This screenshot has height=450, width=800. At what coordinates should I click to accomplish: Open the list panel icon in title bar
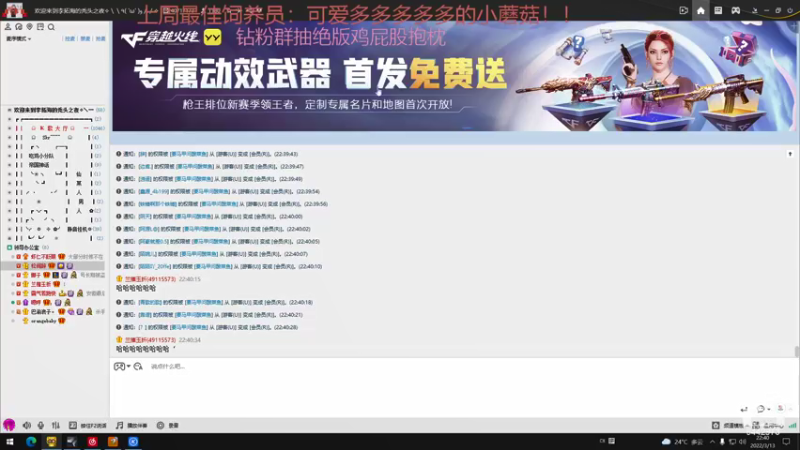click(x=718, y=10)
